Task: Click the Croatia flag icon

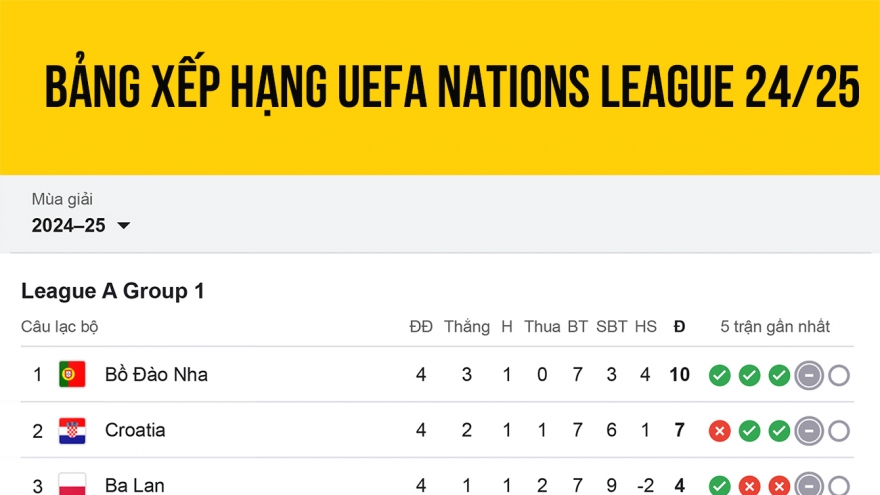Action: pos(72,431)
